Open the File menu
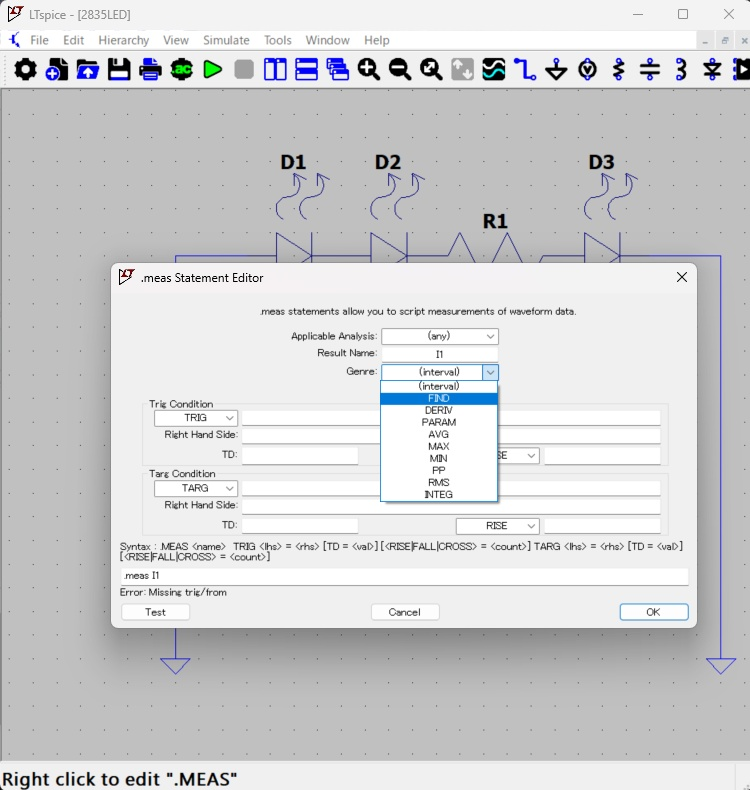 pos(39,40)
